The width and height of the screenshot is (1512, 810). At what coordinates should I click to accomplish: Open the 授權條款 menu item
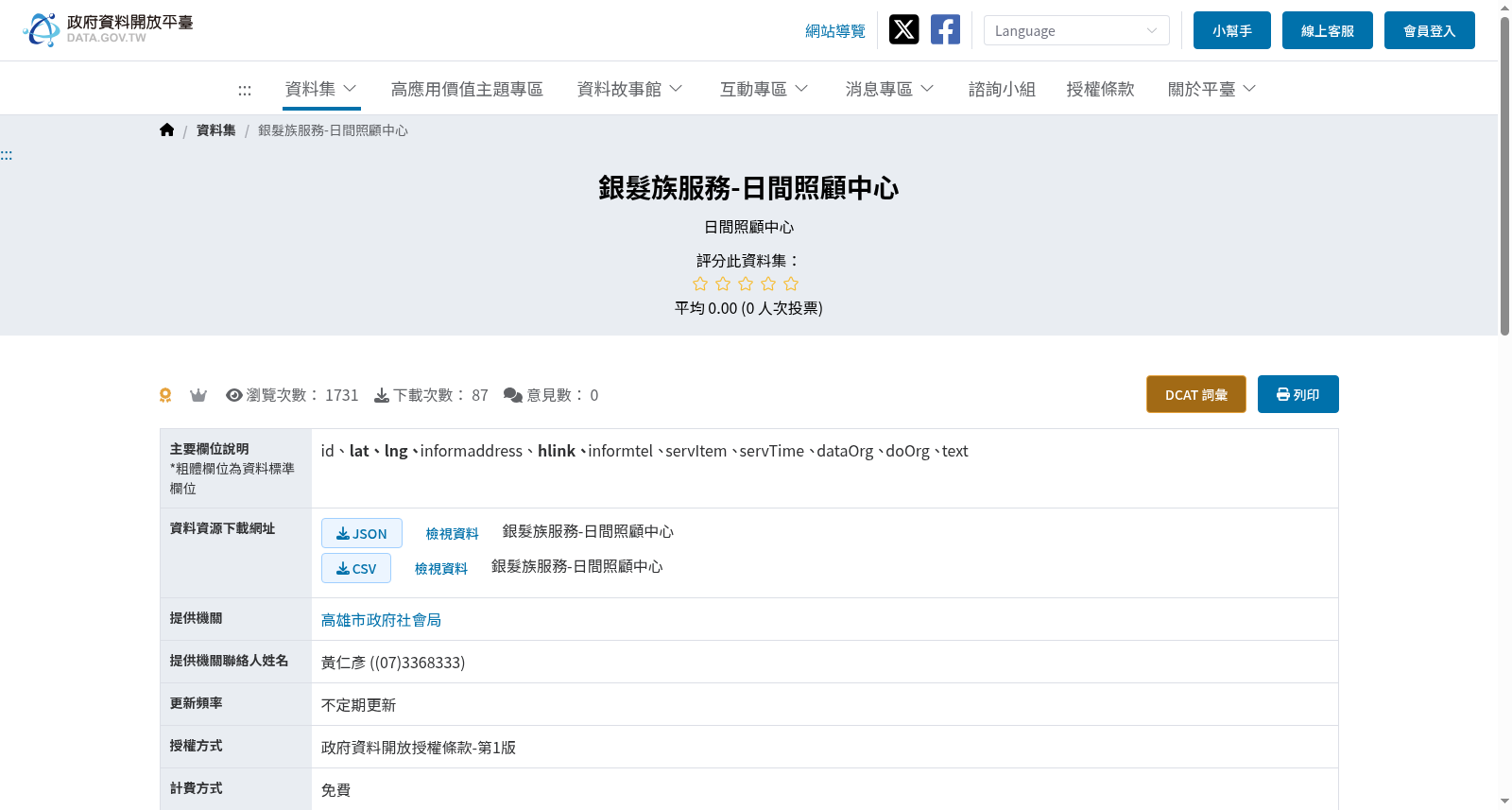click(x=1100, y=89)
